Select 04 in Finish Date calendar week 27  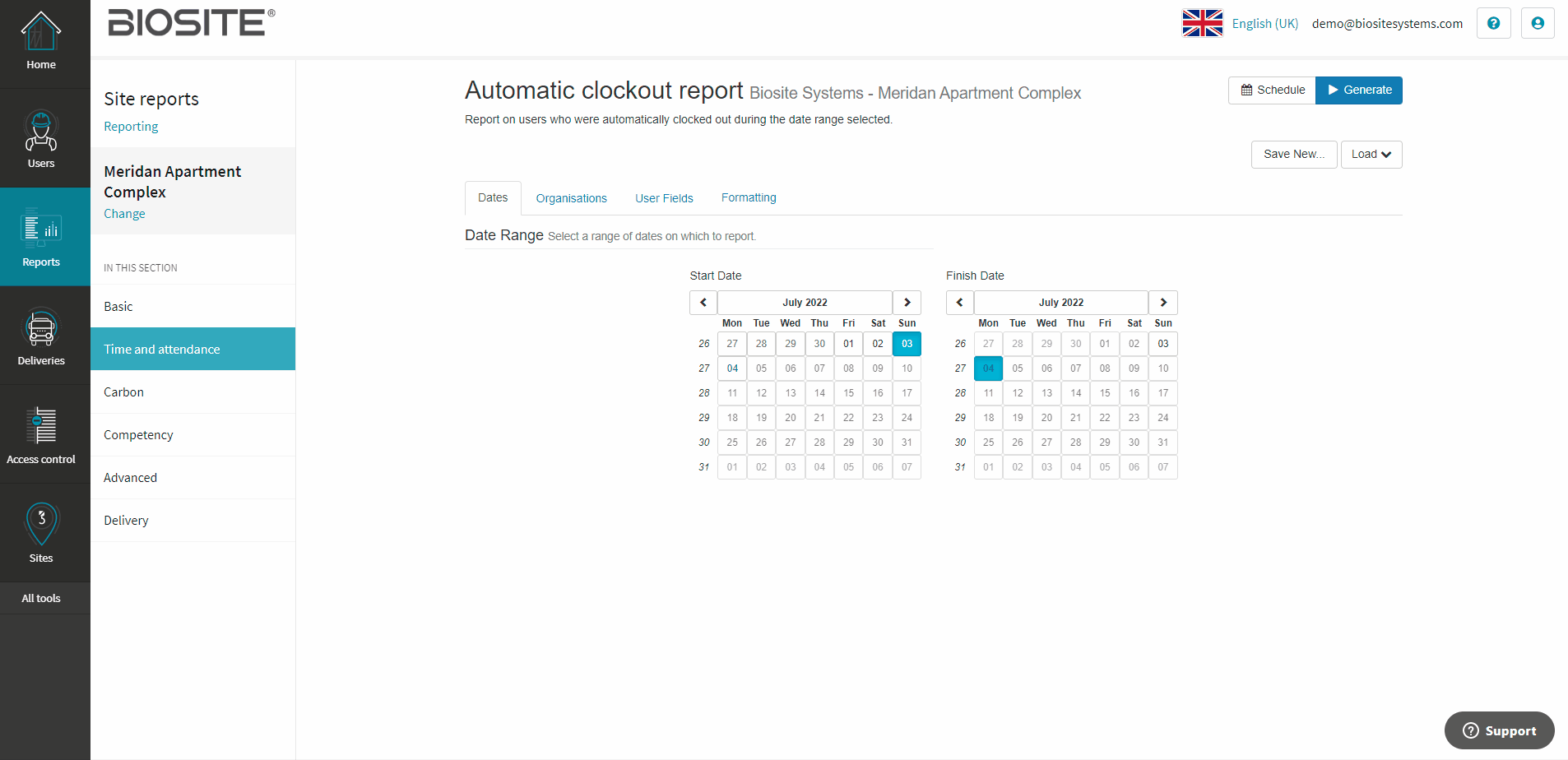pos(988,368)
